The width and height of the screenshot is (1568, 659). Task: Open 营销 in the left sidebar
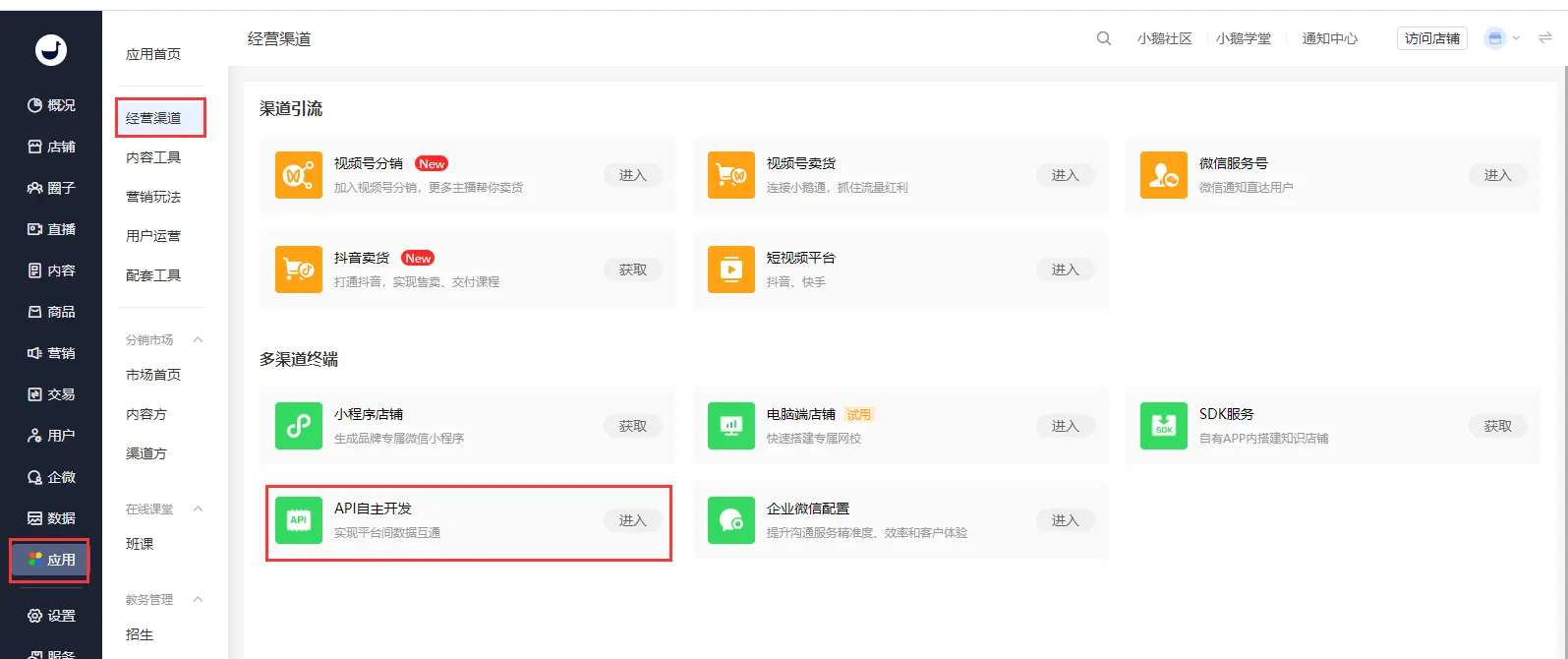pos(51,353)
